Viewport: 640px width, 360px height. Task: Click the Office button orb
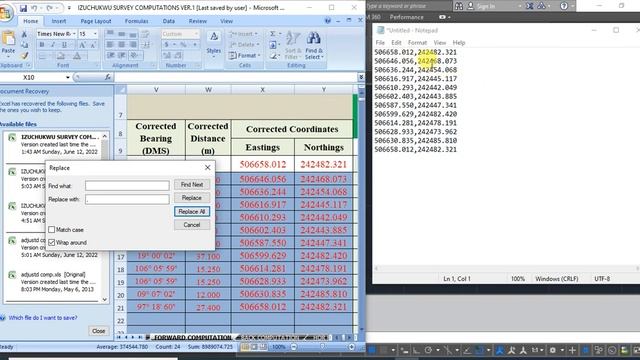(x=6, y=12)
